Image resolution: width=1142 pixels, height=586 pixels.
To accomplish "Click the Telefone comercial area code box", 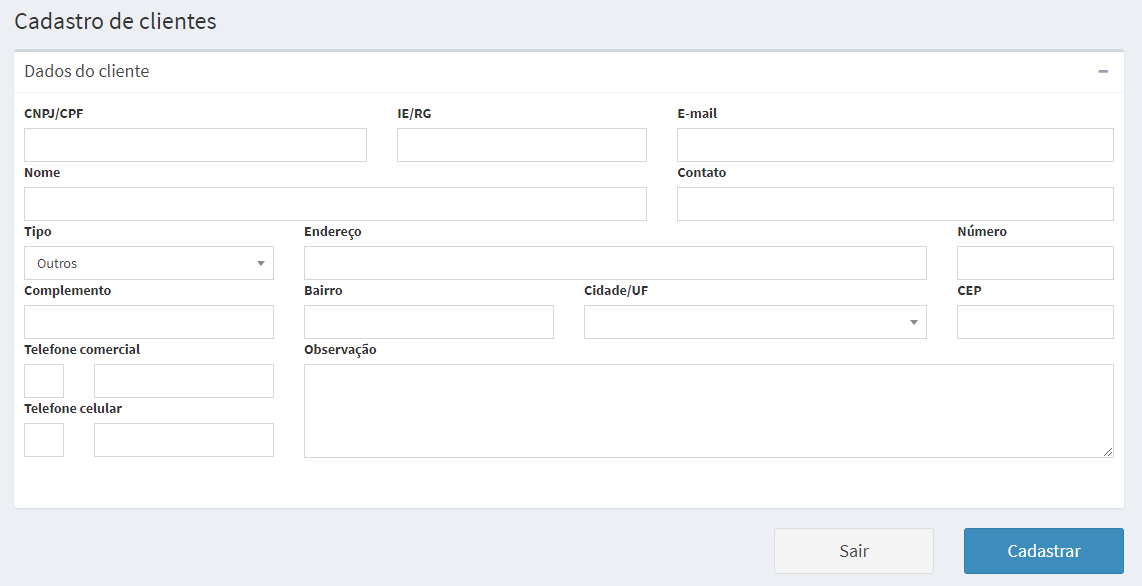I will point(44,381).
